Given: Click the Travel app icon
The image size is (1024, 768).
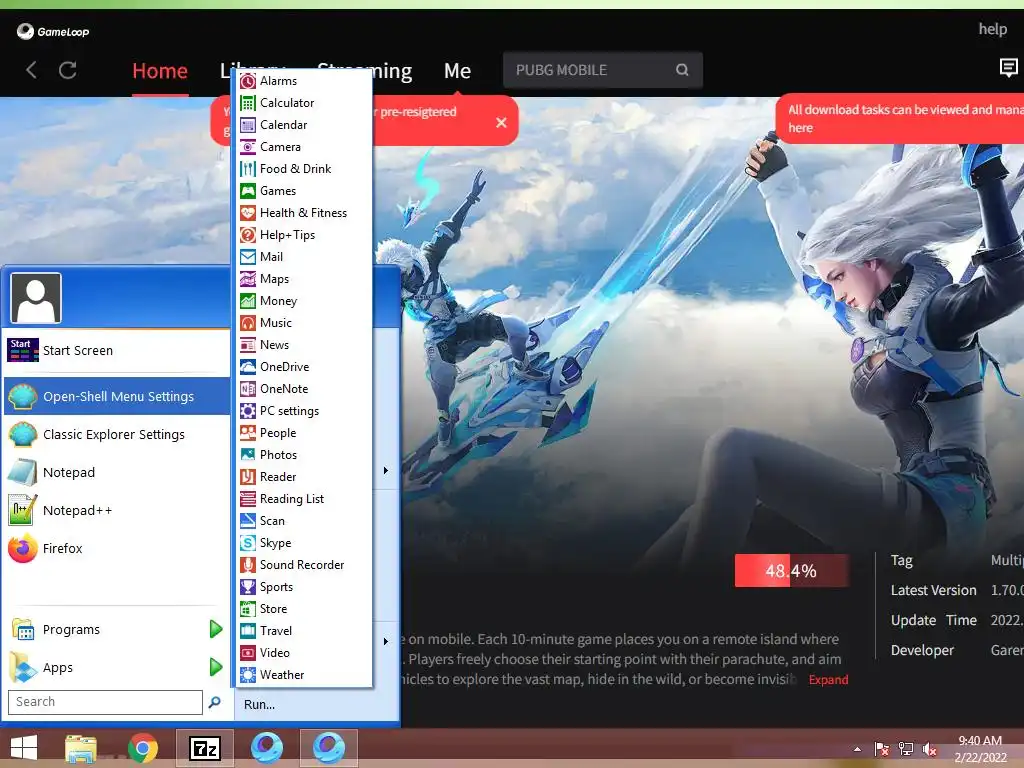Looking at the screenshot, I should pos(248,631).
